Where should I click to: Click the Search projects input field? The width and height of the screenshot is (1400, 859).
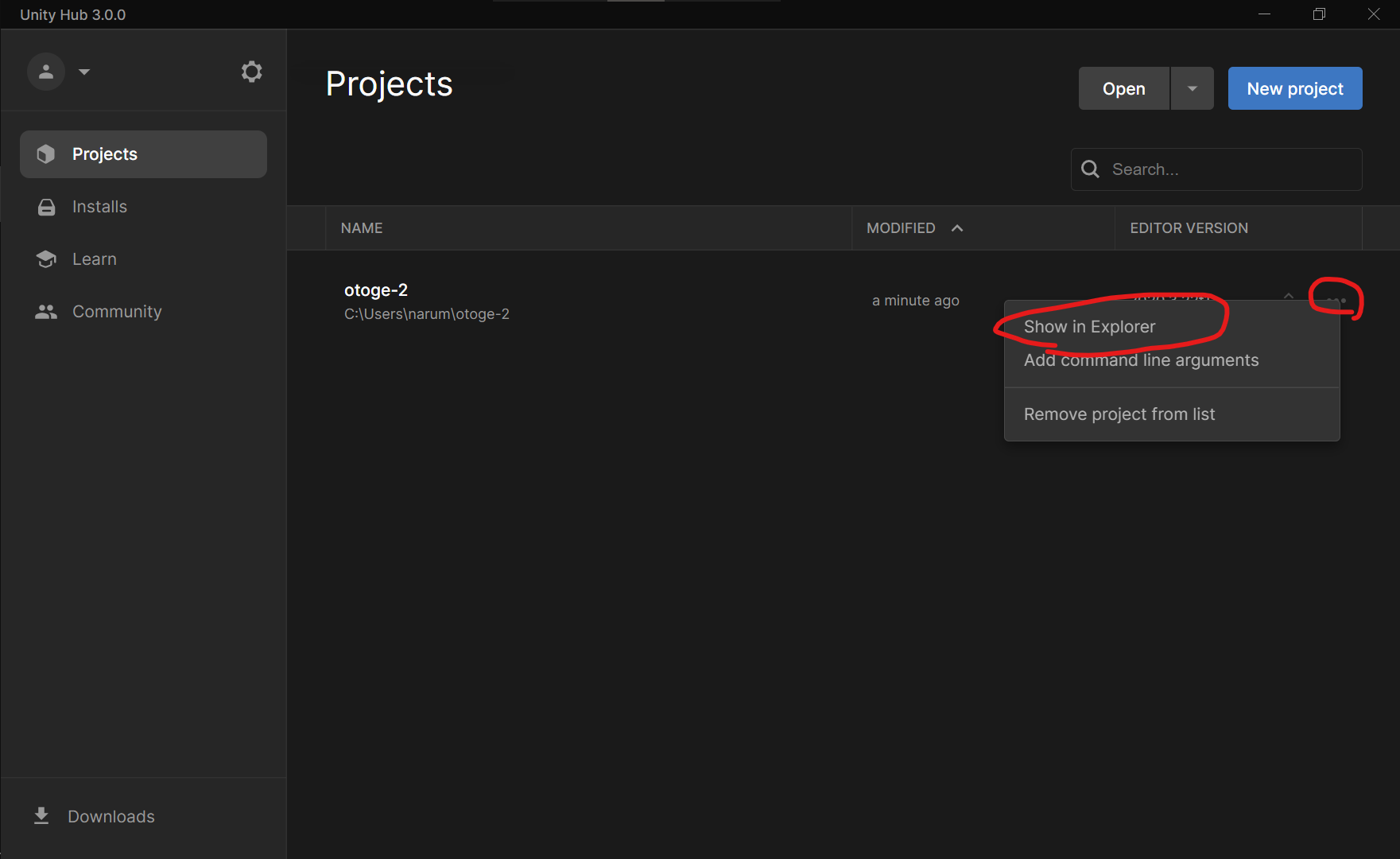(x=1216, y=169)
